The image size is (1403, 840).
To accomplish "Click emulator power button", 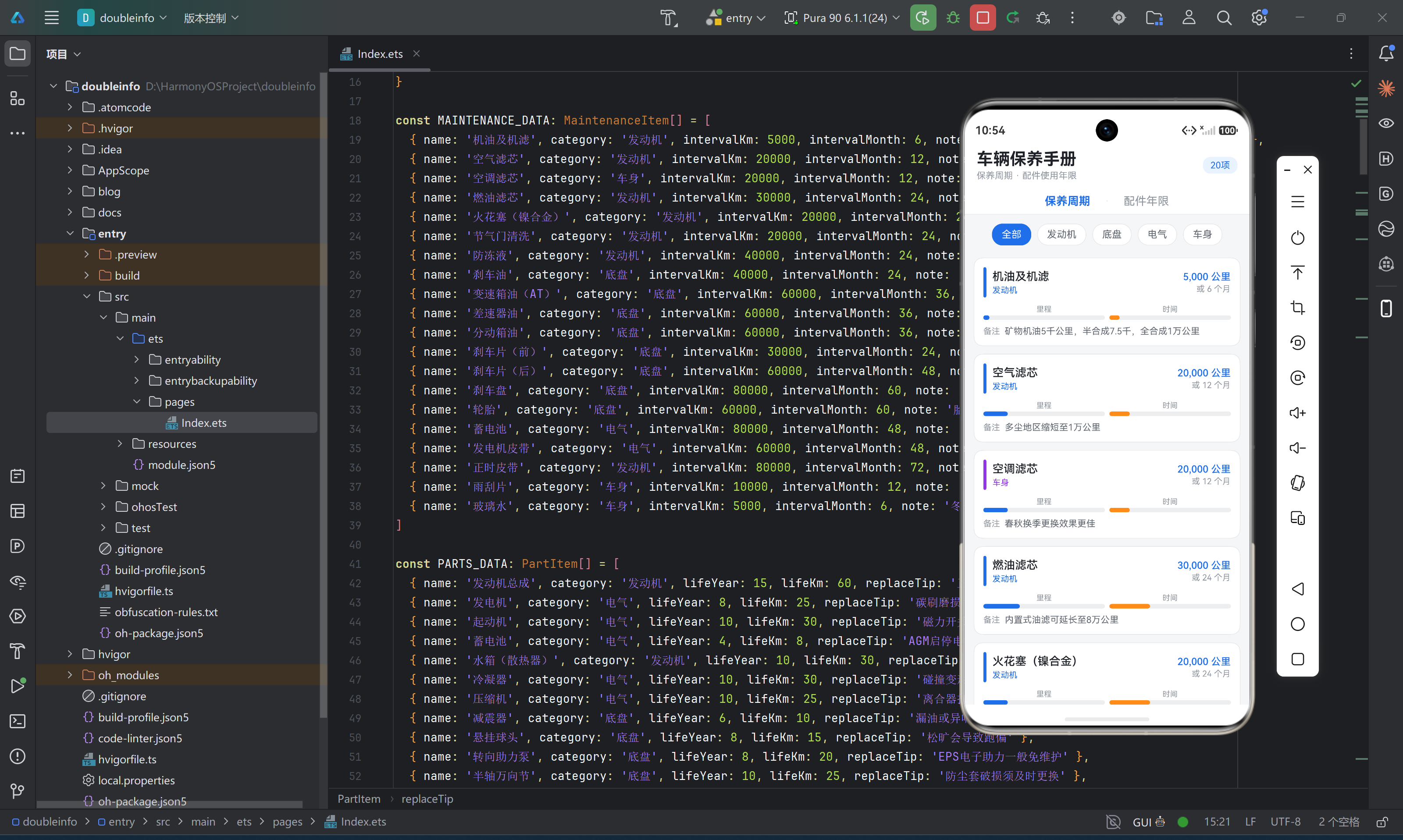I will pyautogui.click(x=1297, y=238).
